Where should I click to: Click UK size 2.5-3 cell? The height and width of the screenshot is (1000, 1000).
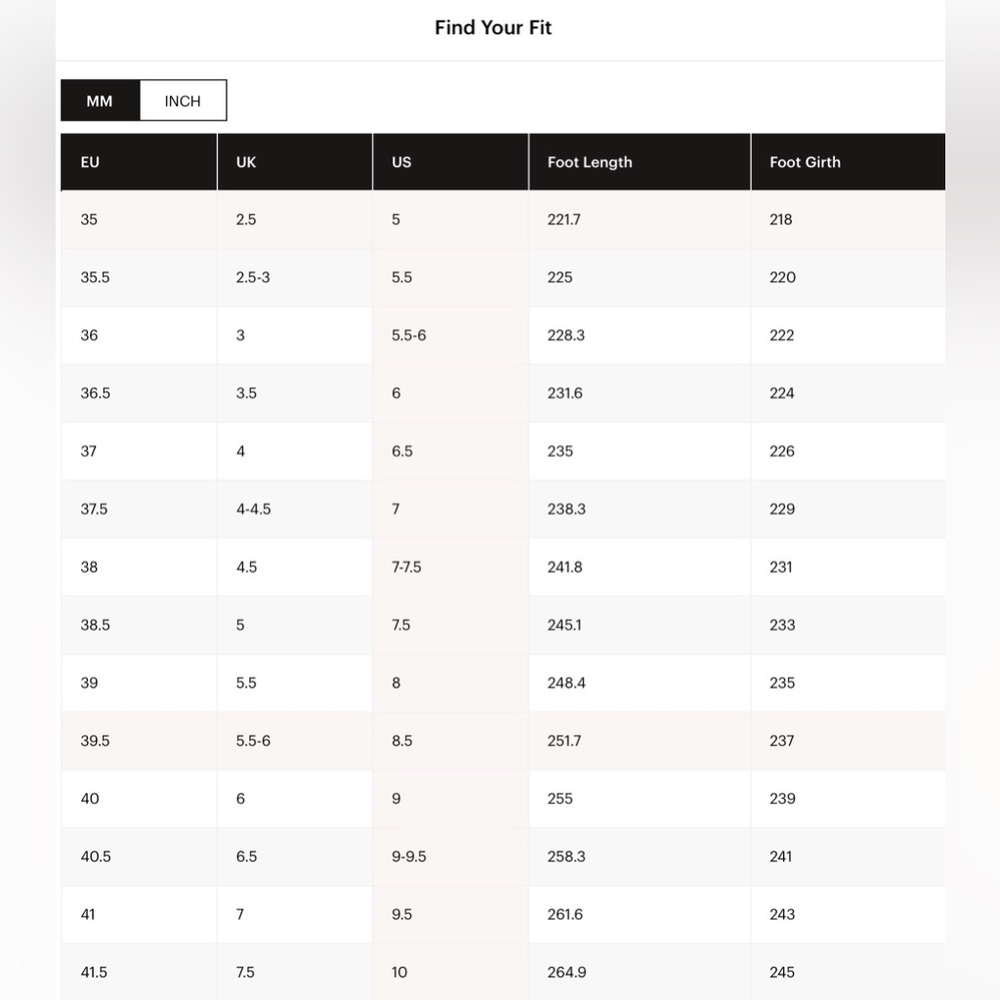tap(295, 277)
